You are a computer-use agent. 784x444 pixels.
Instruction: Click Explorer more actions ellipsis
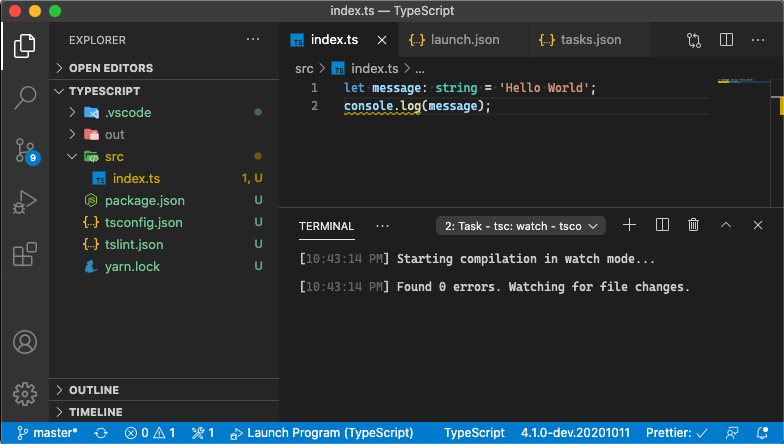point(253,40)
